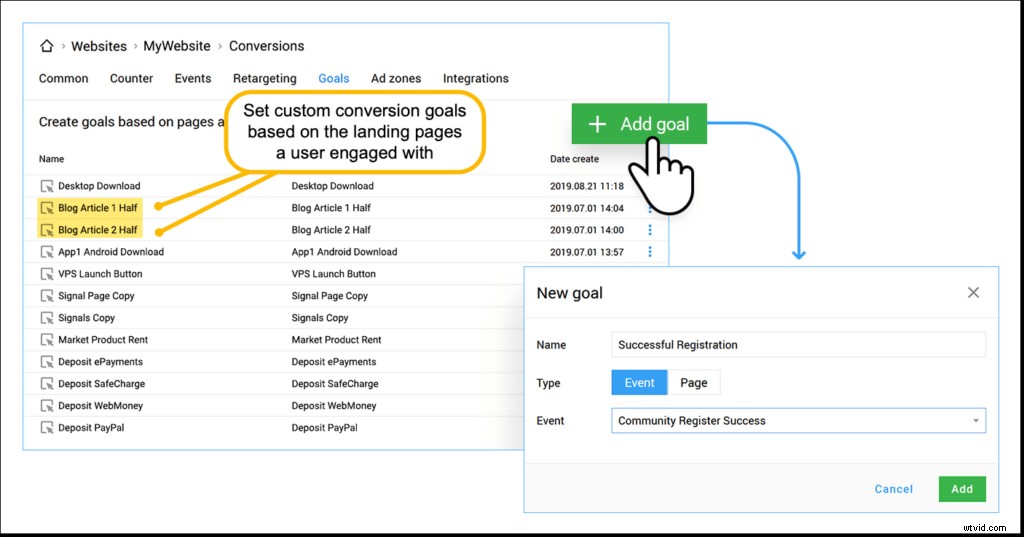Close the New goal dialog
Viewport: 1024px width, 537px height.
pyautogui.click(x=973, y=293)
